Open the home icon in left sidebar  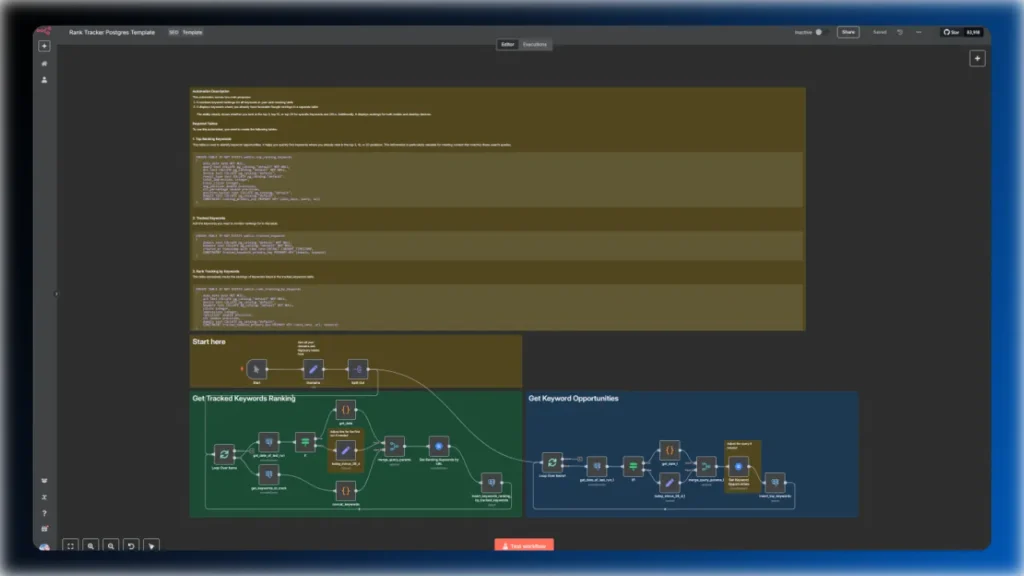44,64
